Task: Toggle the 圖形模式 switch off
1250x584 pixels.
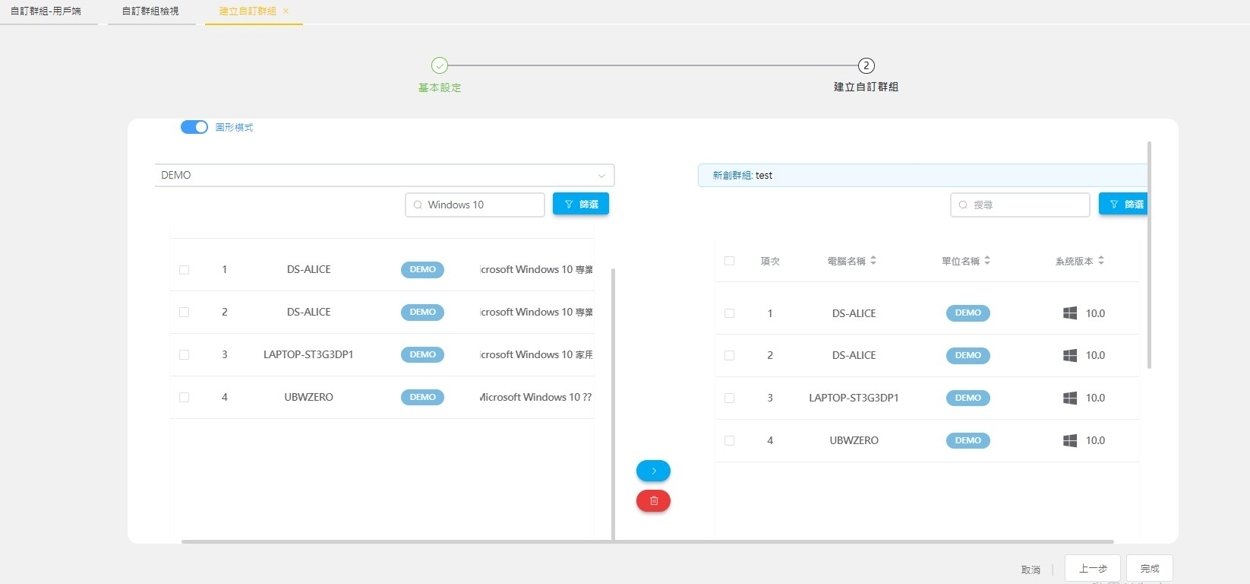Action: click(x=194, y=127)
